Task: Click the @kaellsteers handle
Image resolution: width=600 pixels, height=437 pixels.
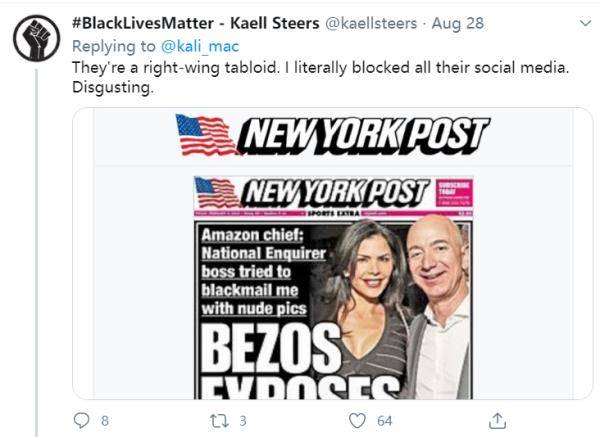Action: point(371,21)
